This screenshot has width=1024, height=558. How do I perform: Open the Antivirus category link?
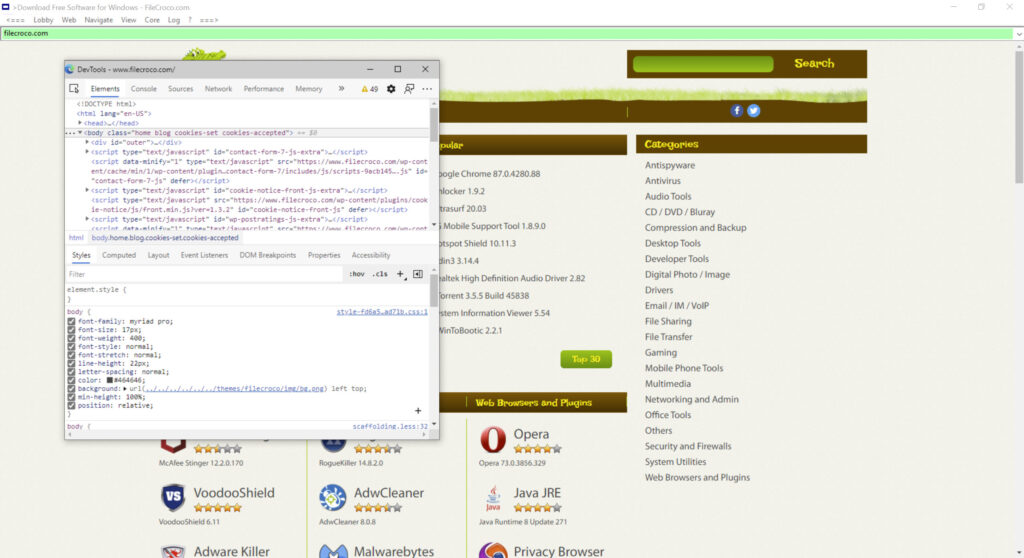[662, 181]
